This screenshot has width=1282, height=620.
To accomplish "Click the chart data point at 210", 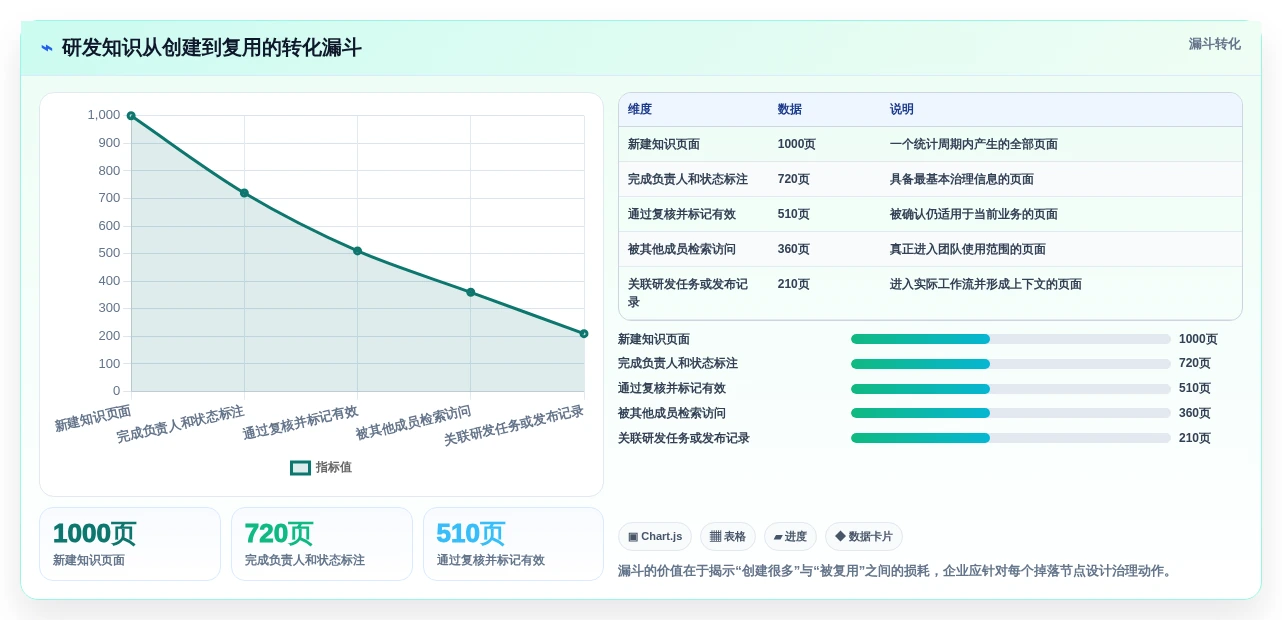I will coord(584,334).
